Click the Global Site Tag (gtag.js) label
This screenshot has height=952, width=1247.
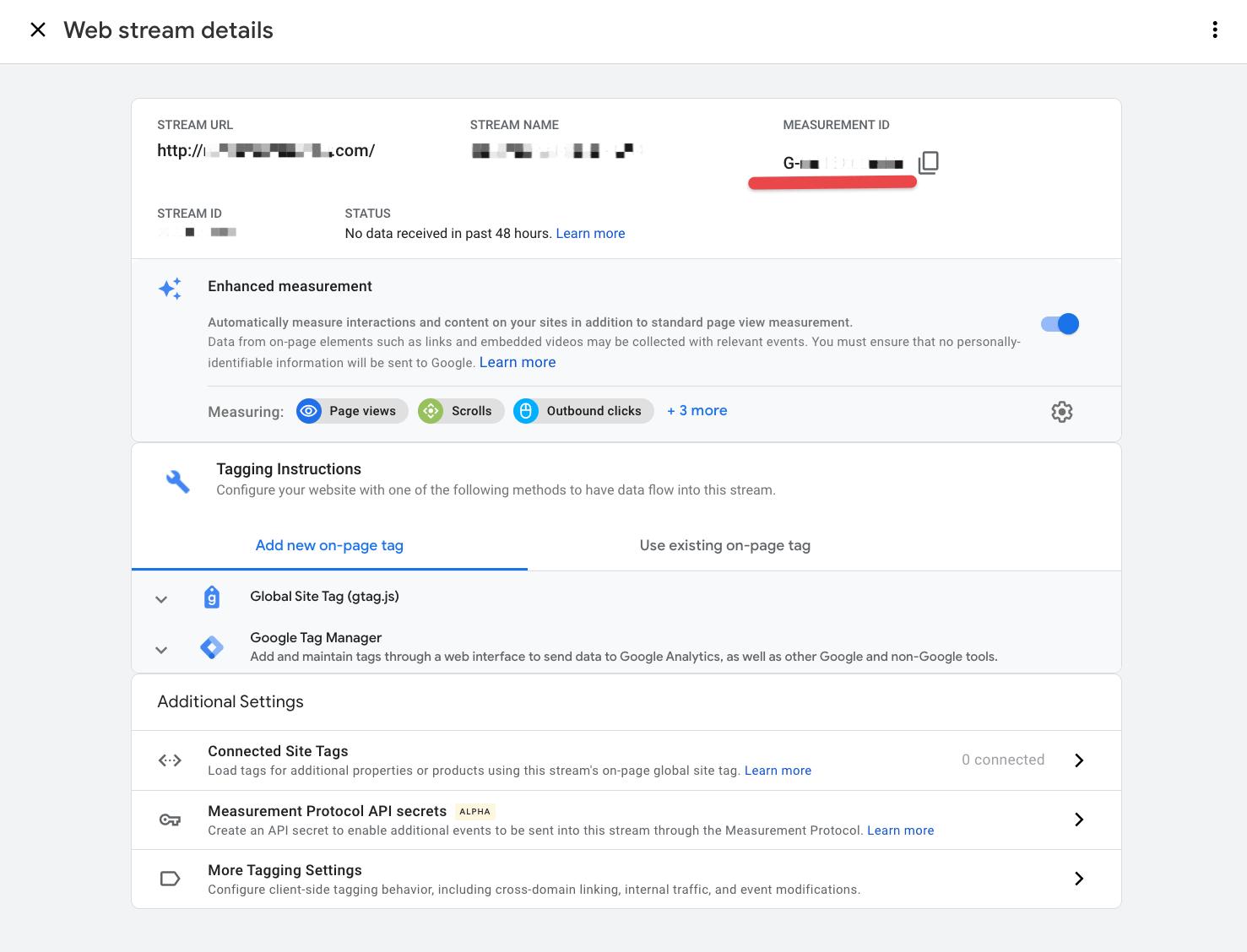point(324,596)
